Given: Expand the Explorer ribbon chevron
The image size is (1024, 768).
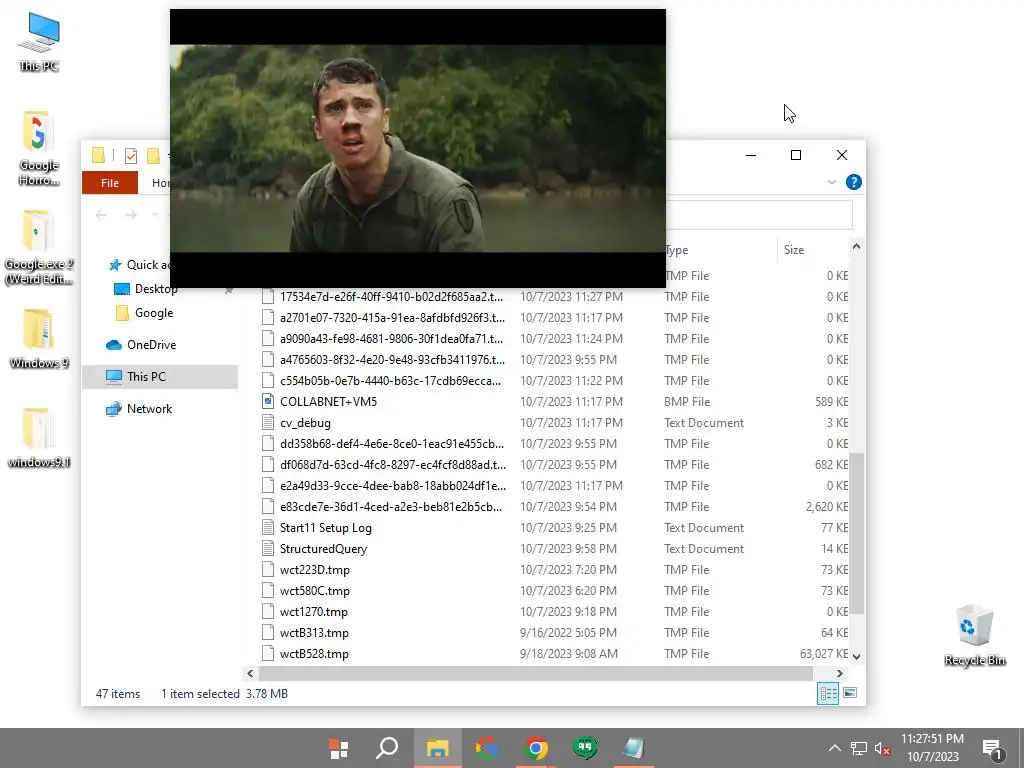Looking at the screenshot, I should click(x=831, y=182).
